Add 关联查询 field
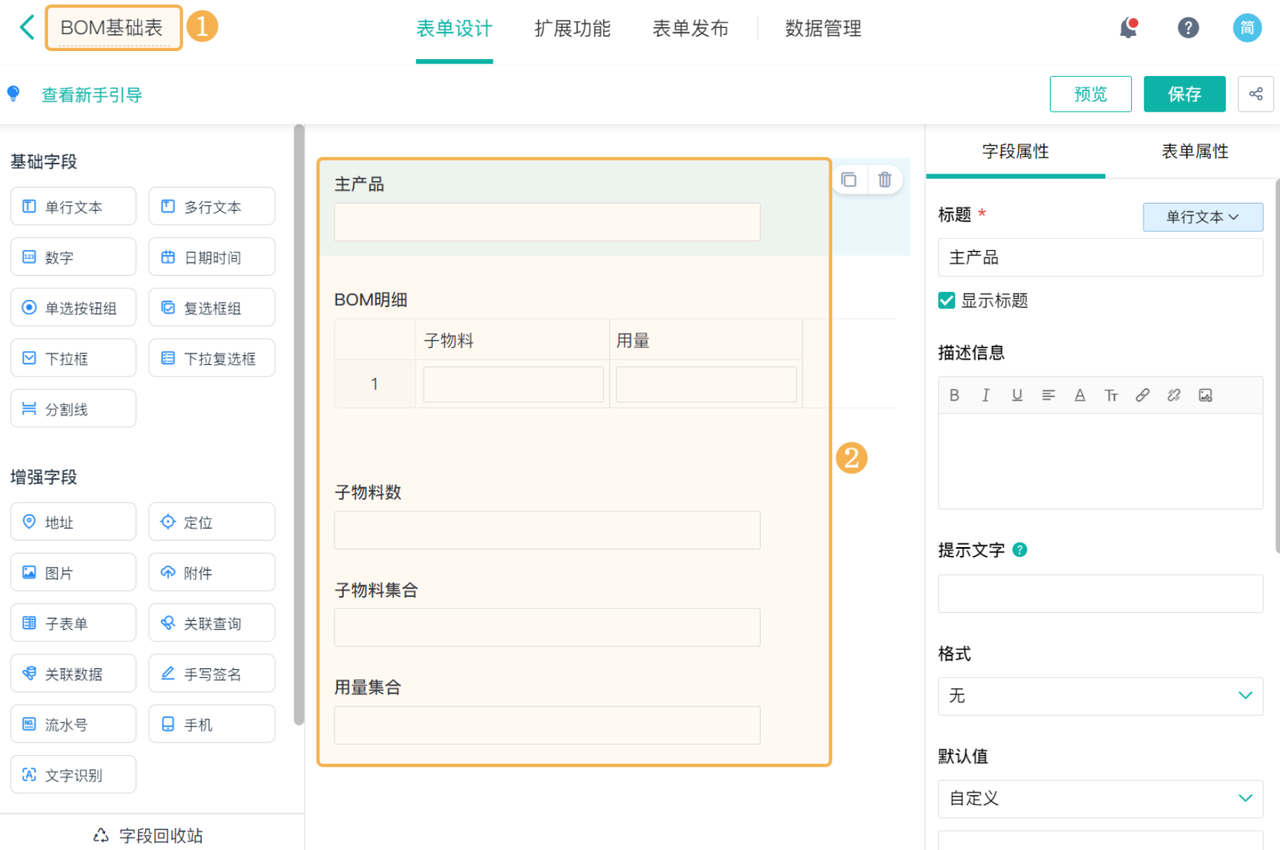Screen dimensions: 1280x850 (212, 623)
